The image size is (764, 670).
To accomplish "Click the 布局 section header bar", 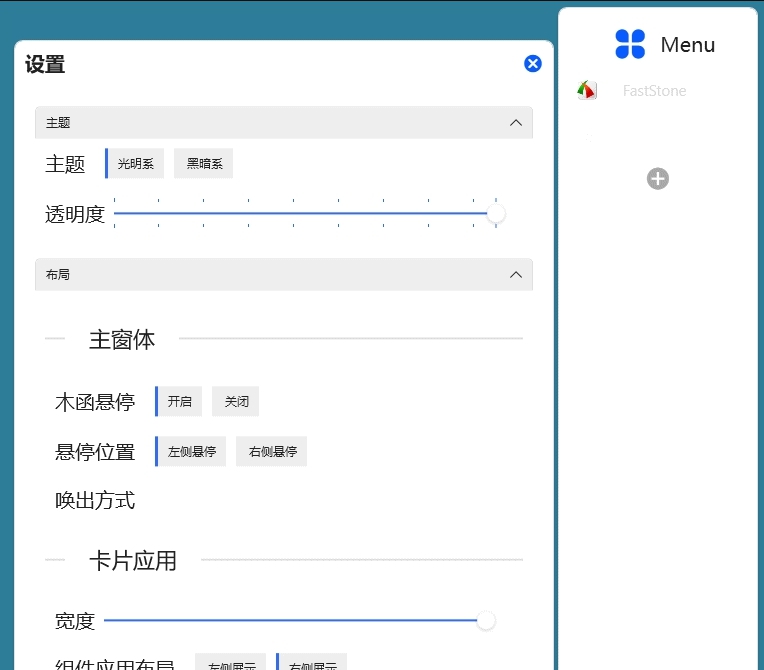I will [x=284, y=275].
